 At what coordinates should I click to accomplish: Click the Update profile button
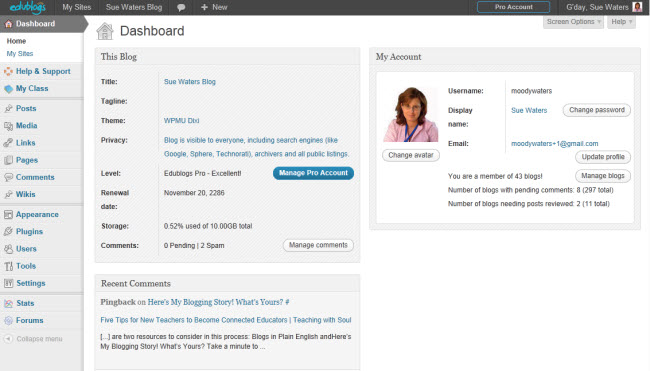(603, 157)
